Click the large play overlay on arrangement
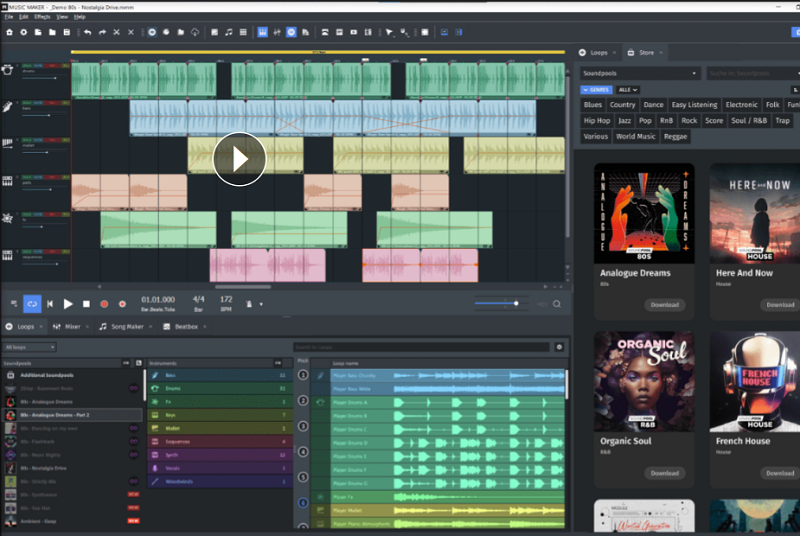800x536 pixels. (239, 159)
